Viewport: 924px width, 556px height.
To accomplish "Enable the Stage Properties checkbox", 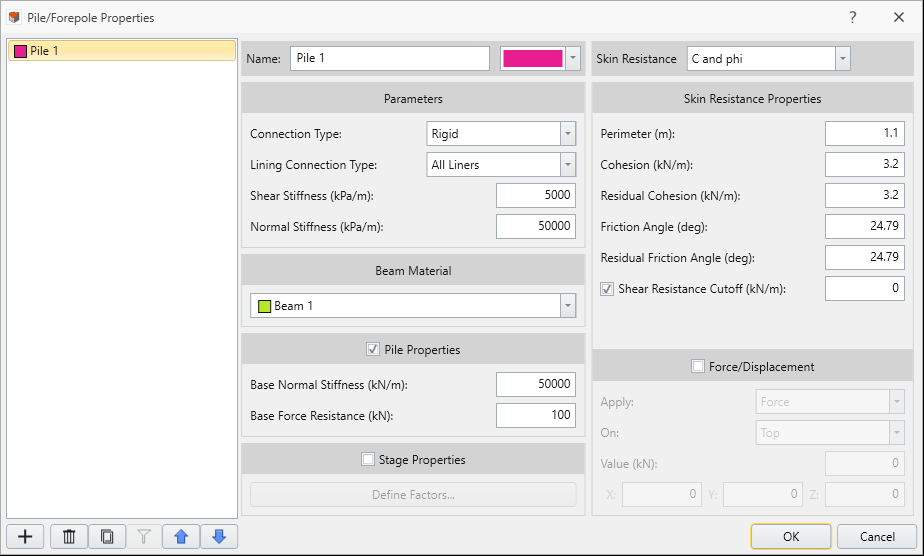I will 368,459.
